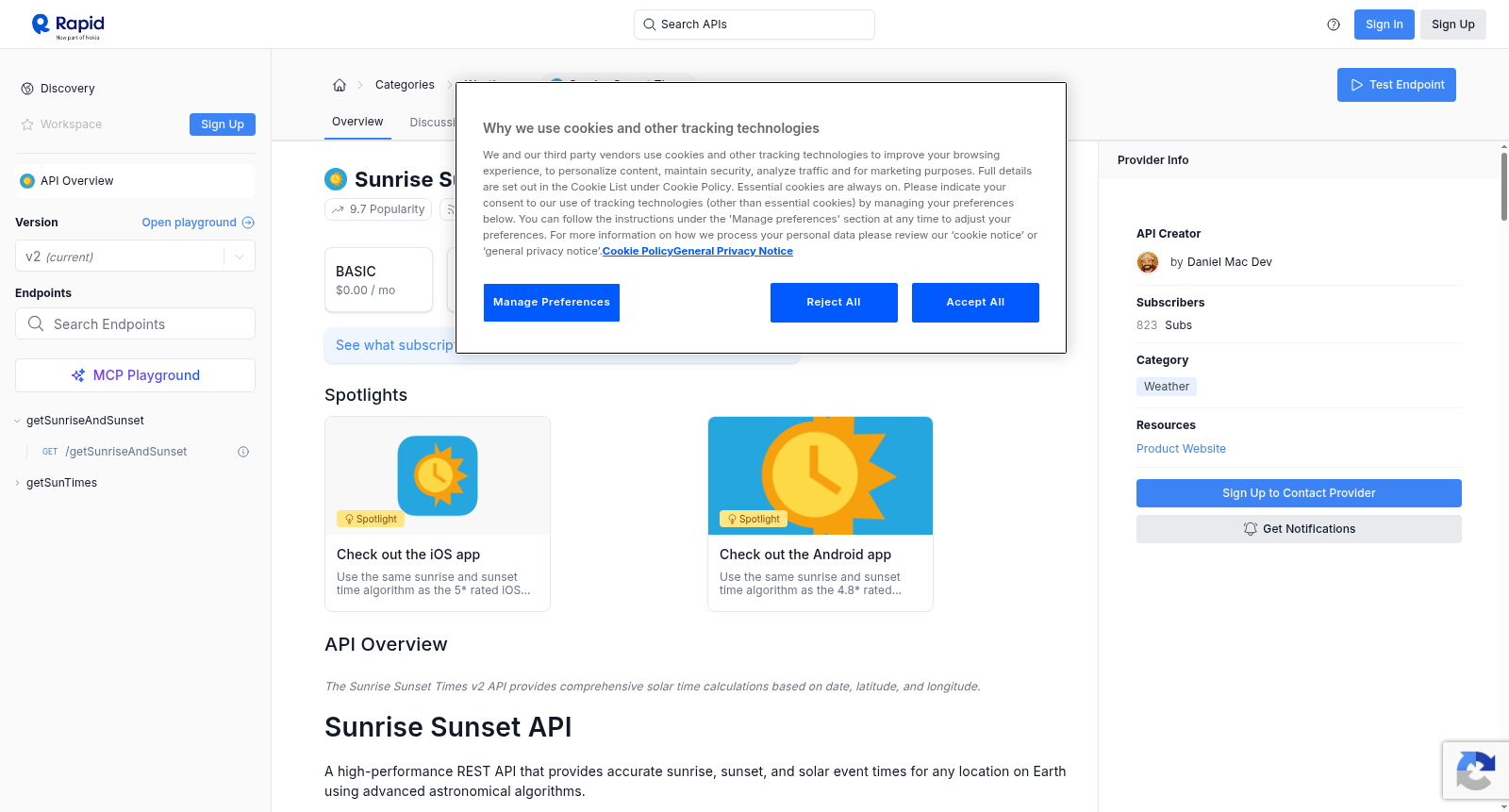Open the Cookie Policy link
This screenshot has width=1509, height=812.
tap(638, 251)
